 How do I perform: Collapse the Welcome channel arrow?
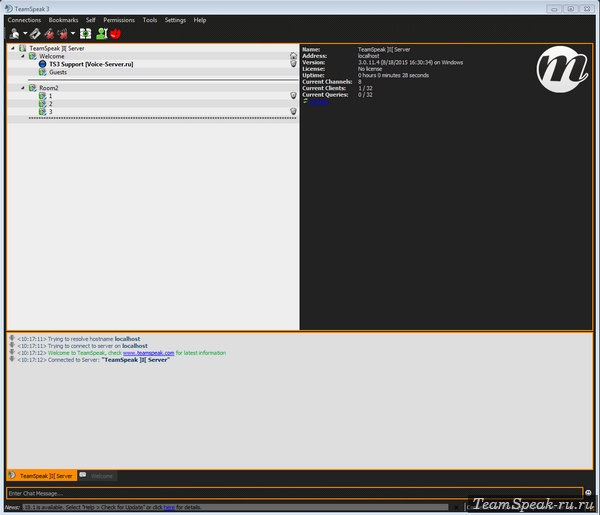pyautogui.click(x=23, y=56)
